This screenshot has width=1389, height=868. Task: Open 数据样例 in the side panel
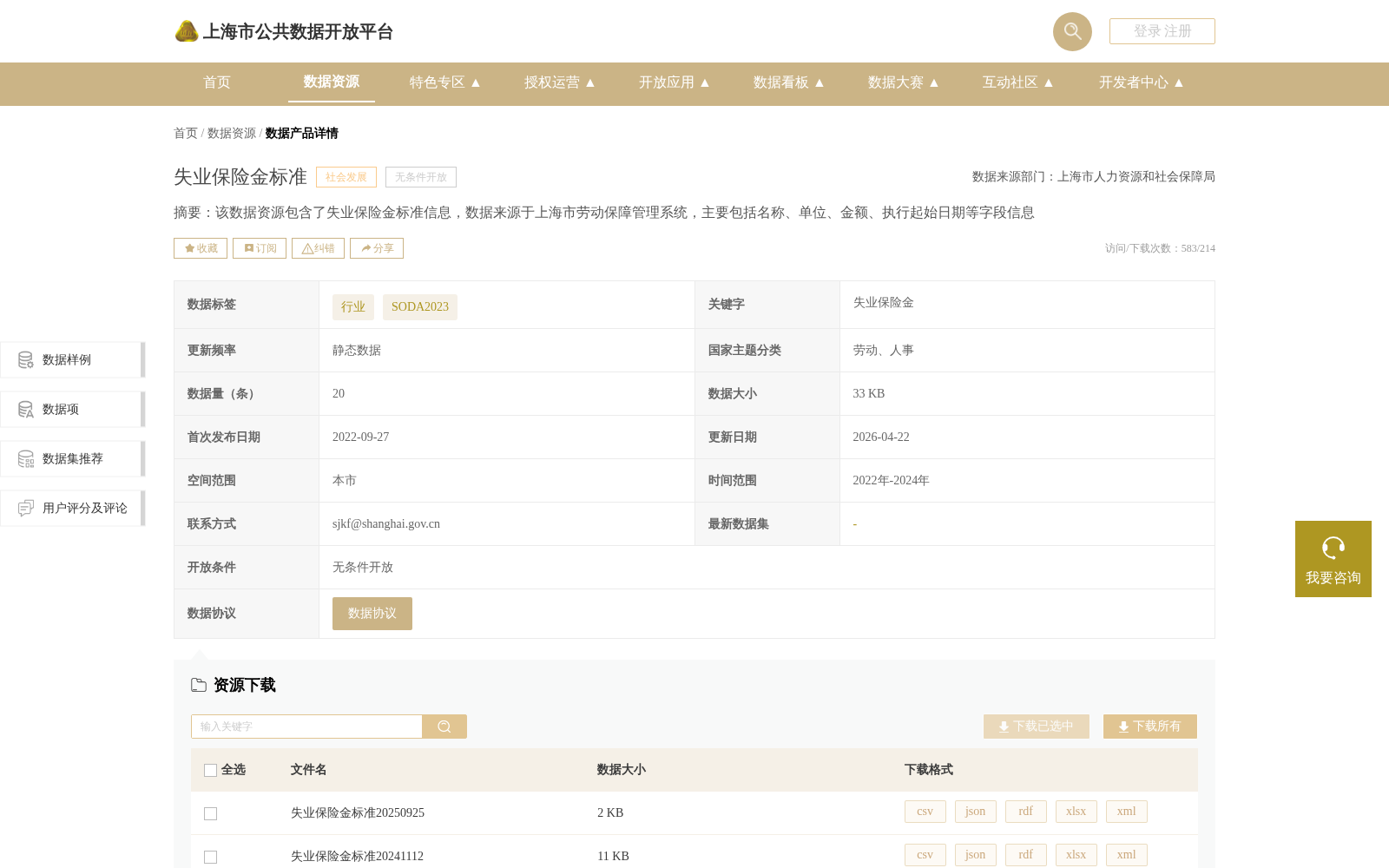click(x=72, y=359)
